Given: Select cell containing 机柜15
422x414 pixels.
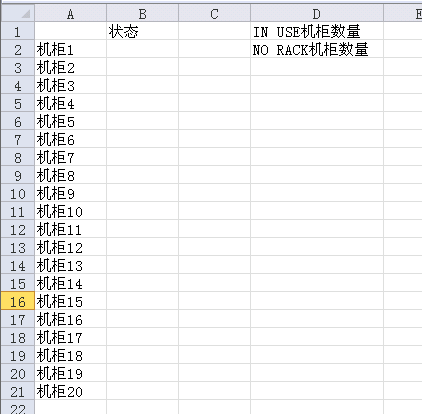Looking at the screenshot, I should 70,301.
